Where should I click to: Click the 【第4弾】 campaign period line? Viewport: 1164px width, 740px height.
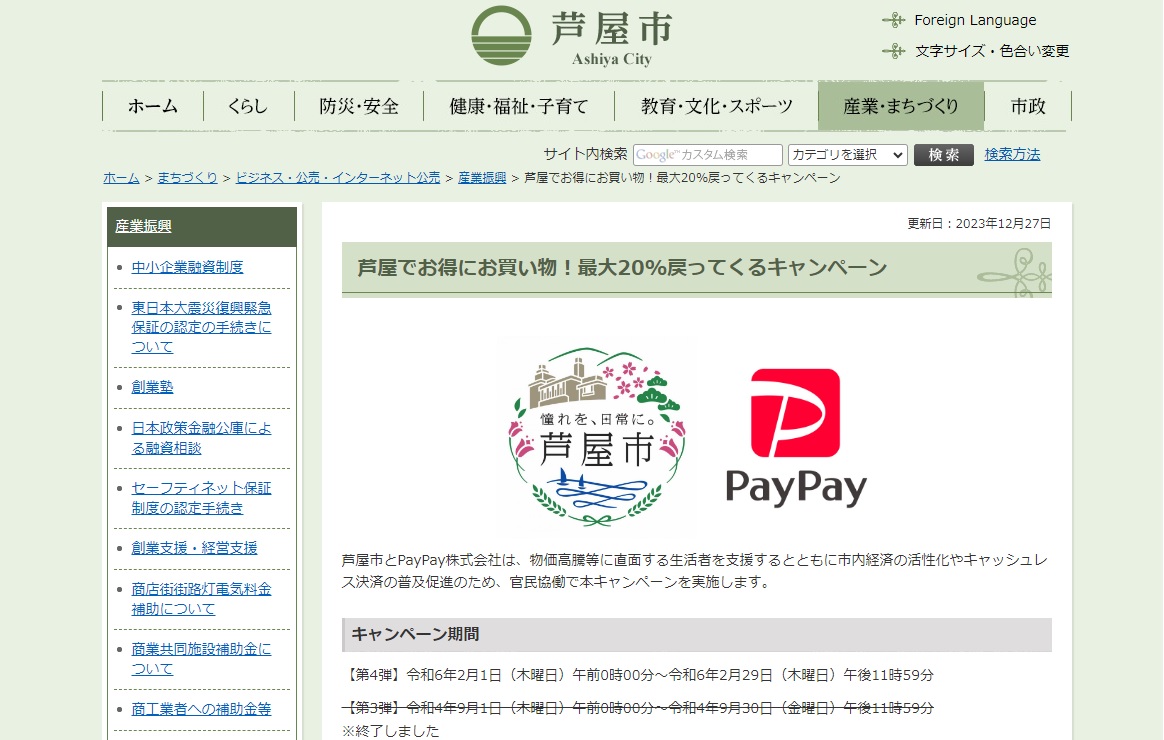click(x=638, y=675)
